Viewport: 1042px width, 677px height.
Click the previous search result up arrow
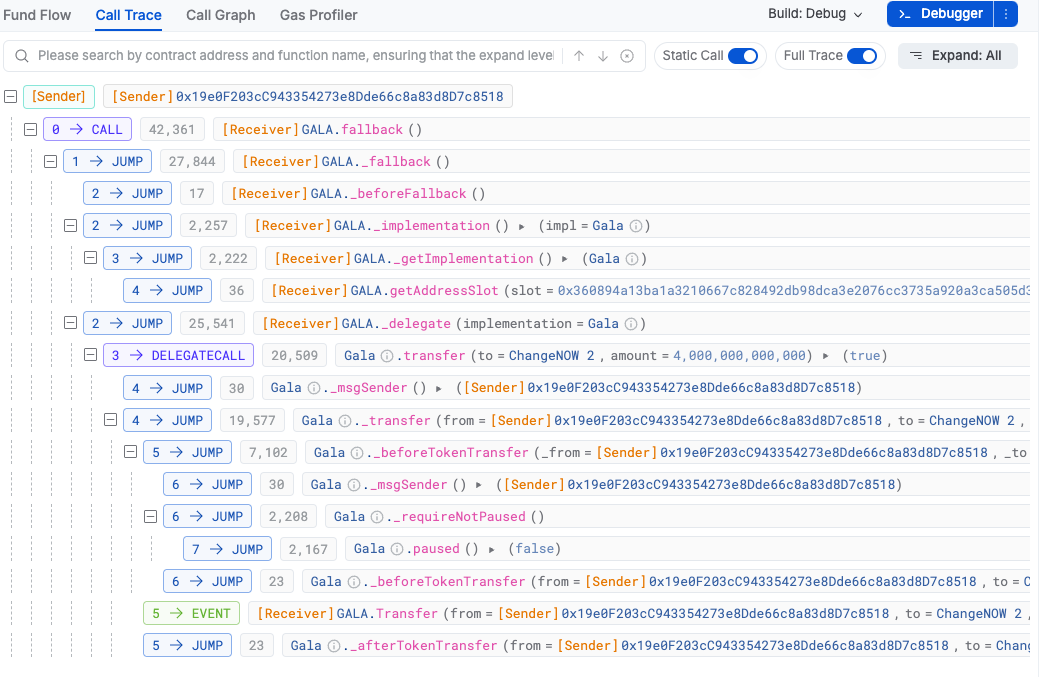[579, 56]
